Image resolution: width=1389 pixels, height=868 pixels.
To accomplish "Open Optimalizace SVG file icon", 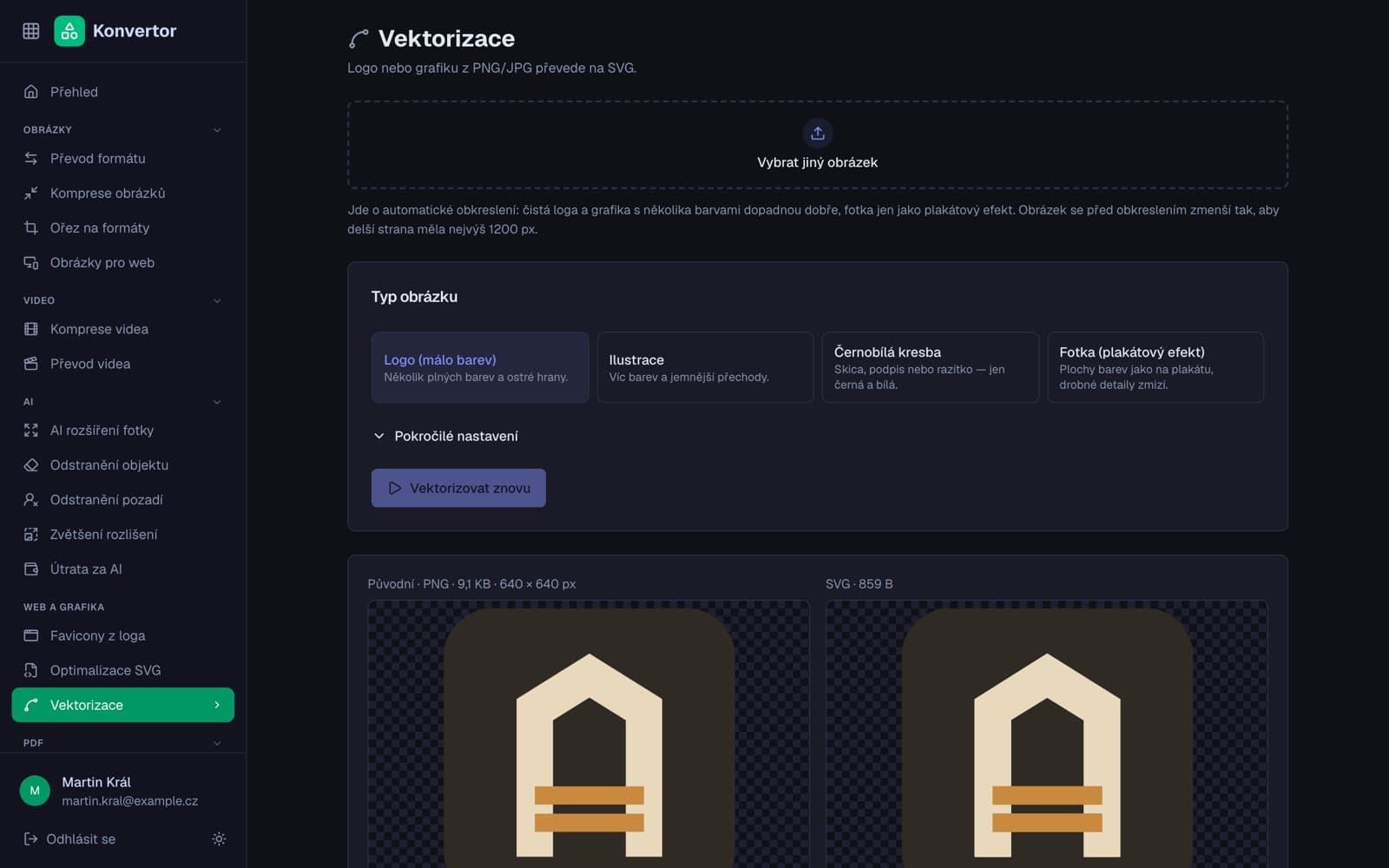I will (31, 670).
